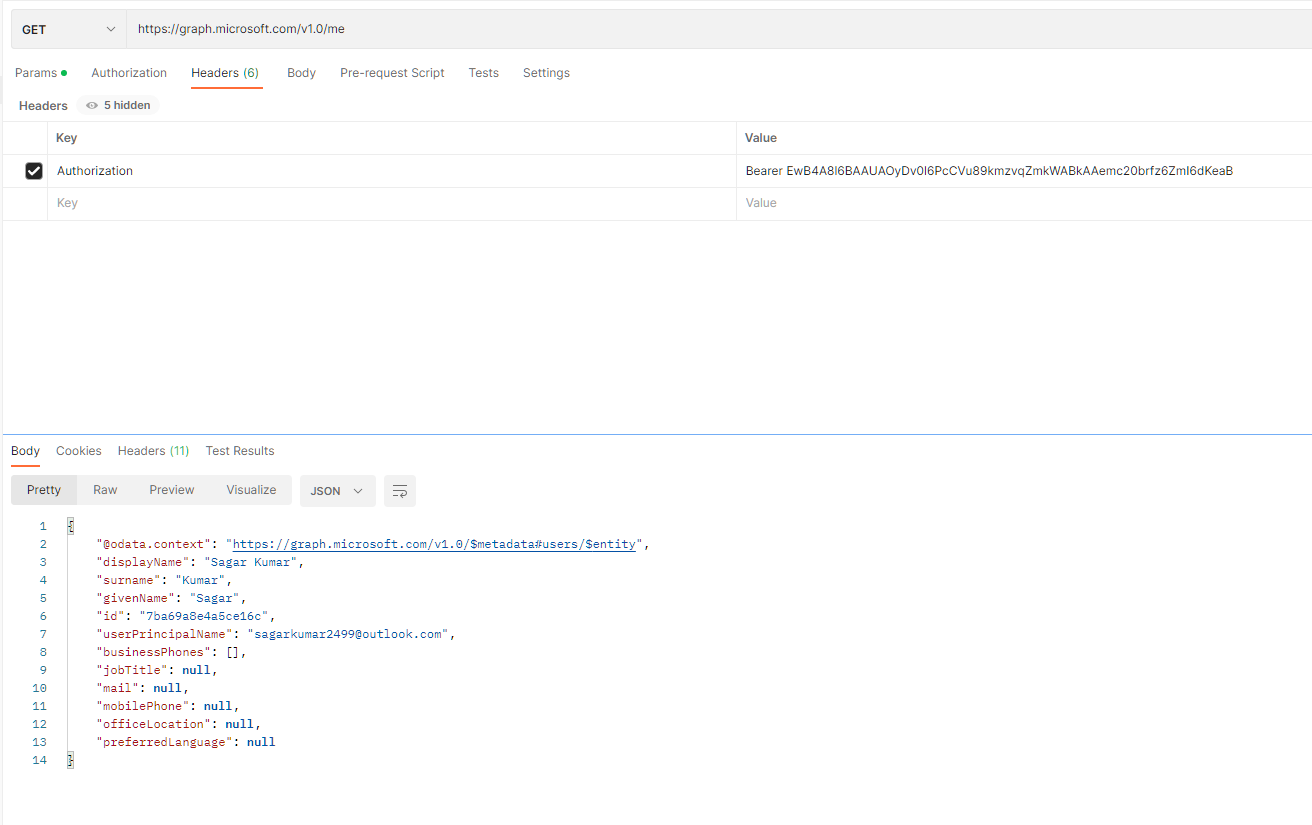This screenshot has width=1312, height=825.
Task: Switch to the request Body tab
Action: (301, 72)
